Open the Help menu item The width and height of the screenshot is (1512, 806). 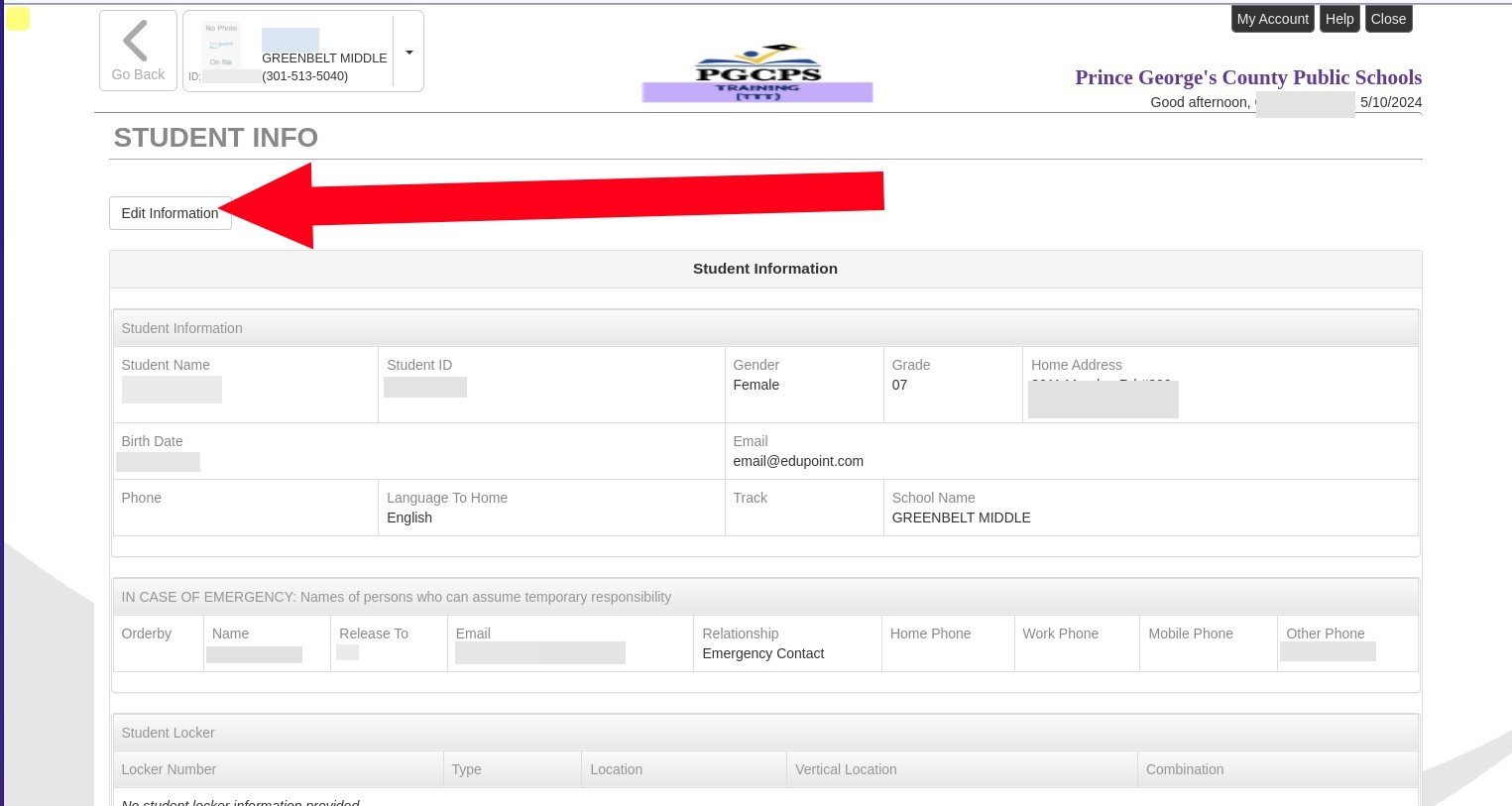(x=1338, y=19)
